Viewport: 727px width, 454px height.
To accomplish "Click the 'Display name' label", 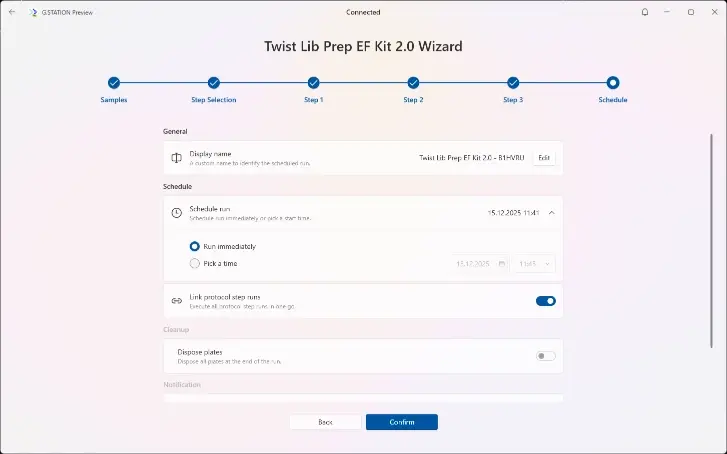I will coord(210,153).
